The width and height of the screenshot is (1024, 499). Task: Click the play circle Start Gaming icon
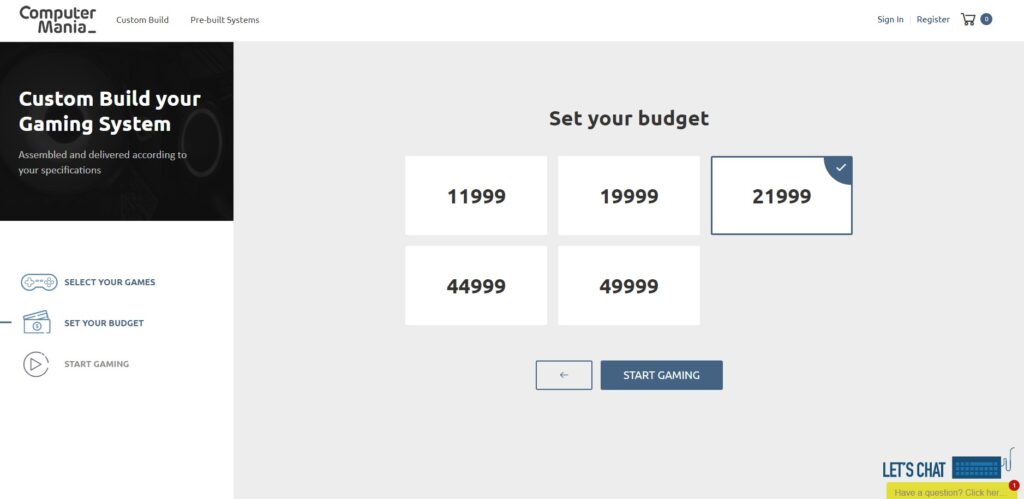[36, 364]
